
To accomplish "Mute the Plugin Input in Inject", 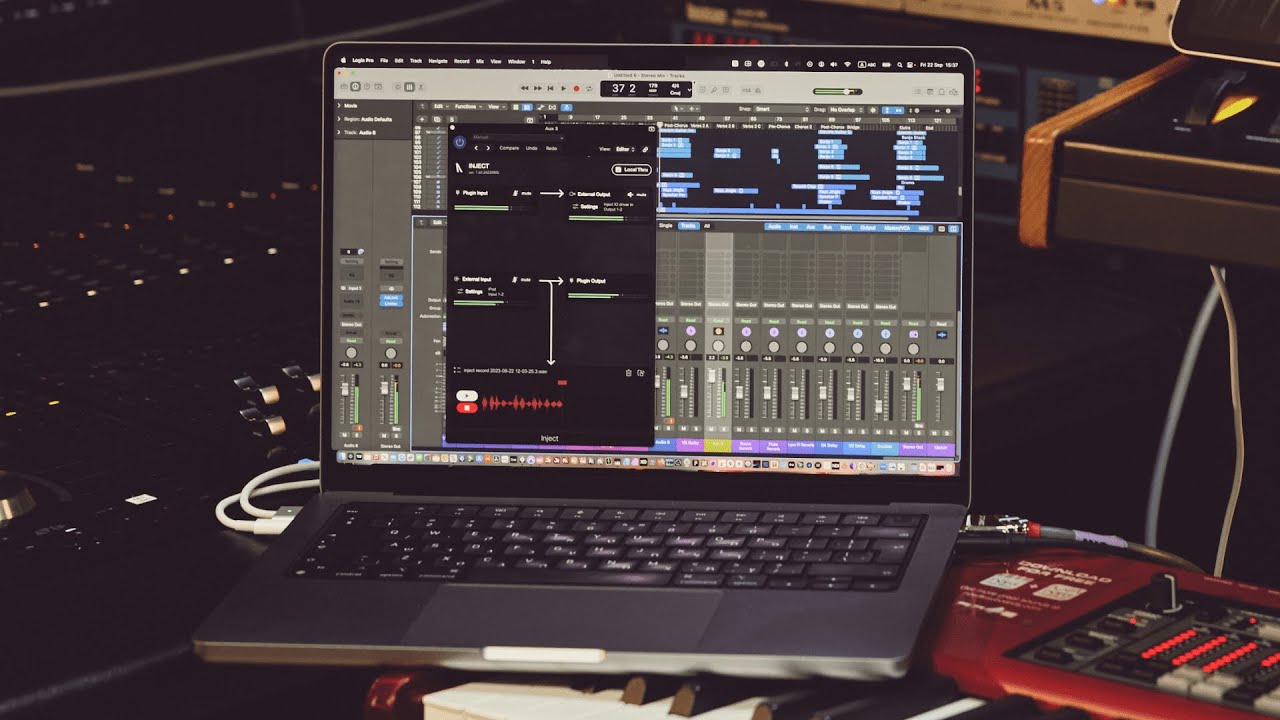I will (522, 193).
